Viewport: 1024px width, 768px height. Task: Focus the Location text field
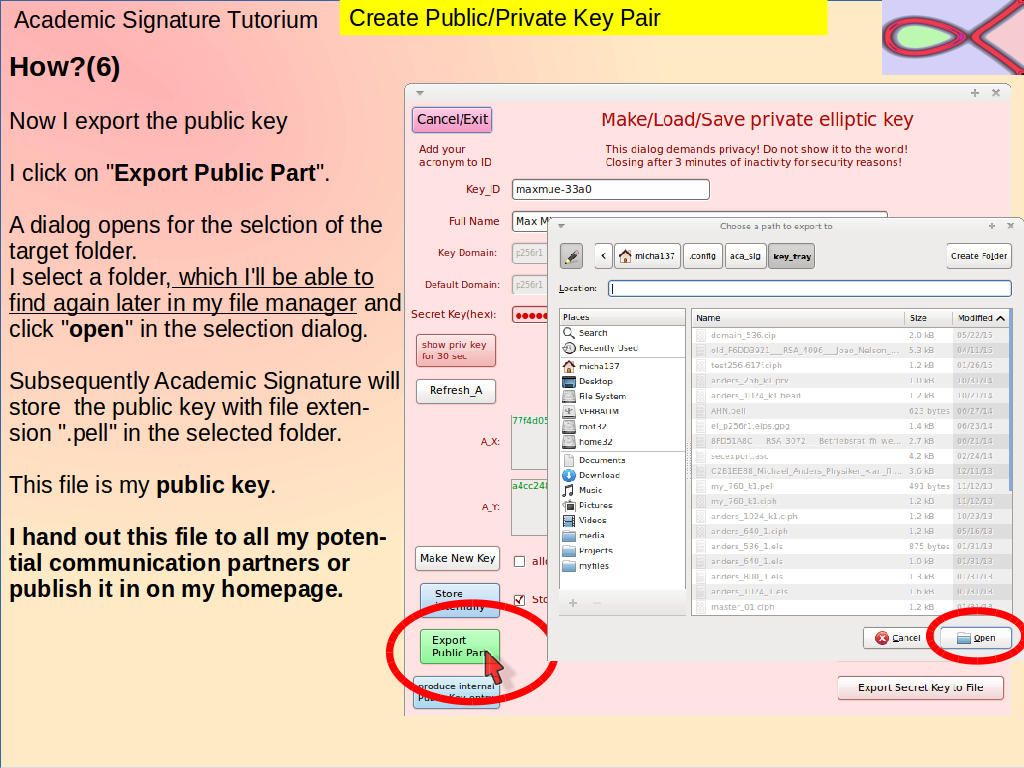pyautogui.click(x=810, y=288)
